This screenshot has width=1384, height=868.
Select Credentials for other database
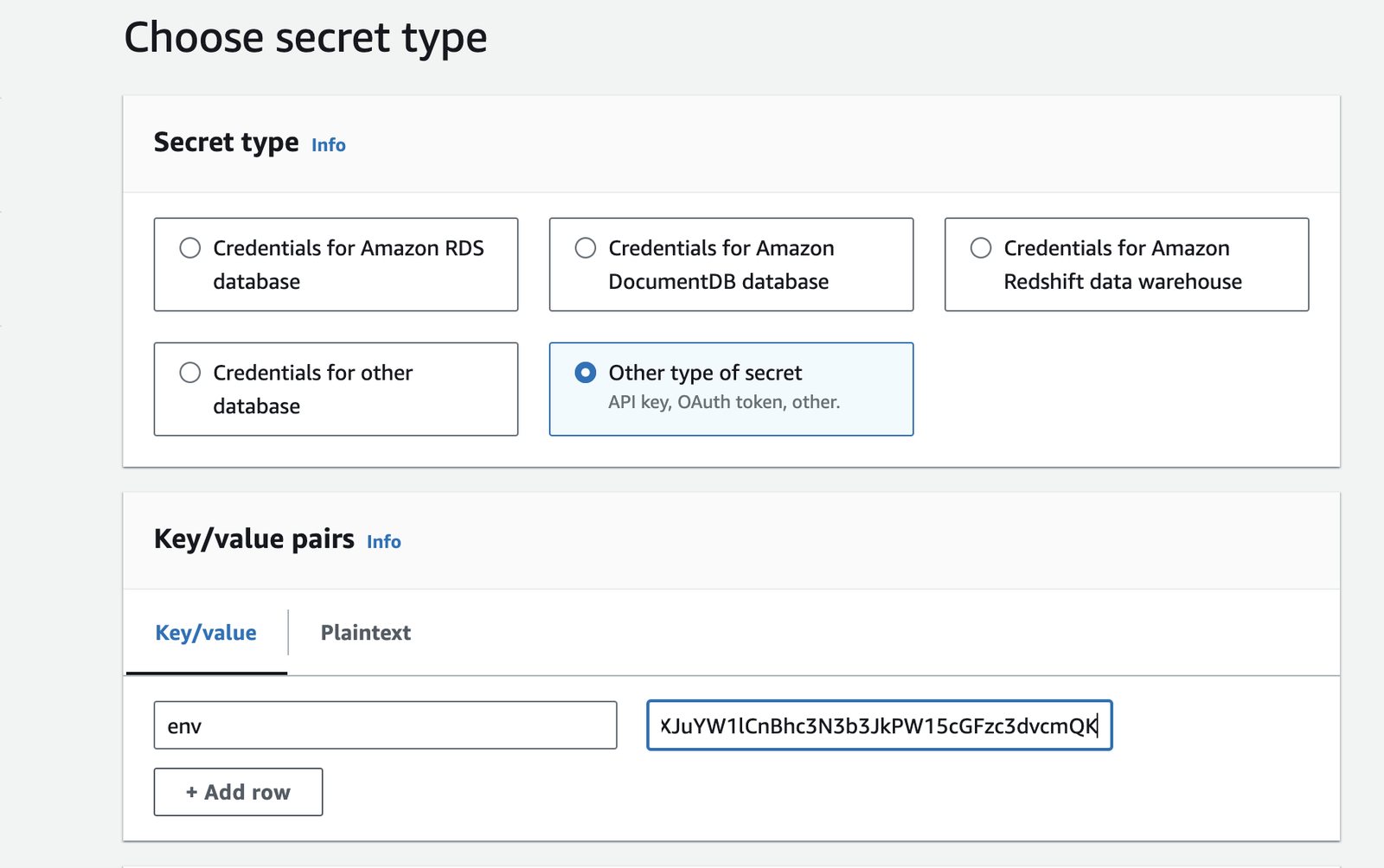coord(190,372)
